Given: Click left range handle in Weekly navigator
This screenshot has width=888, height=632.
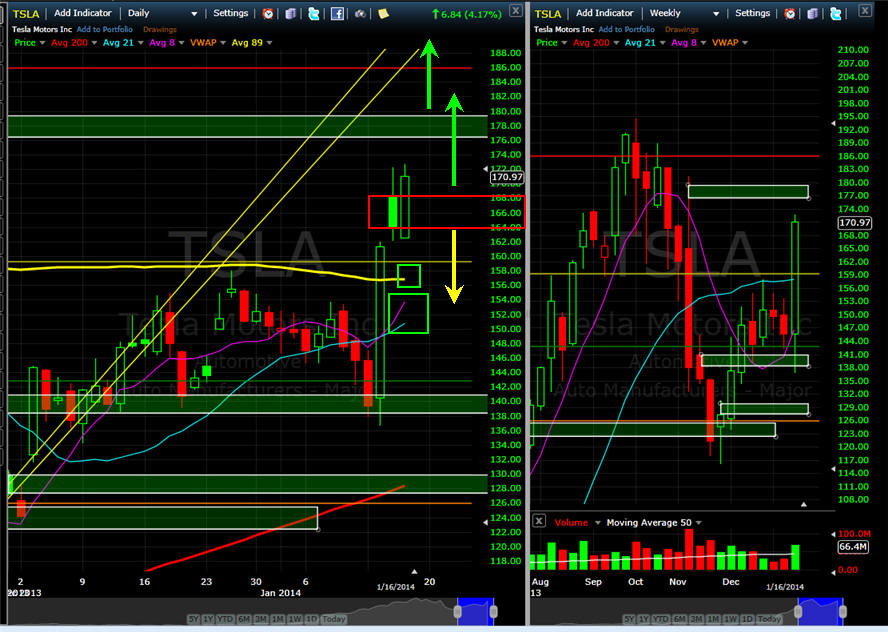Looking at the screenshot, I should (x=799, y=612).
